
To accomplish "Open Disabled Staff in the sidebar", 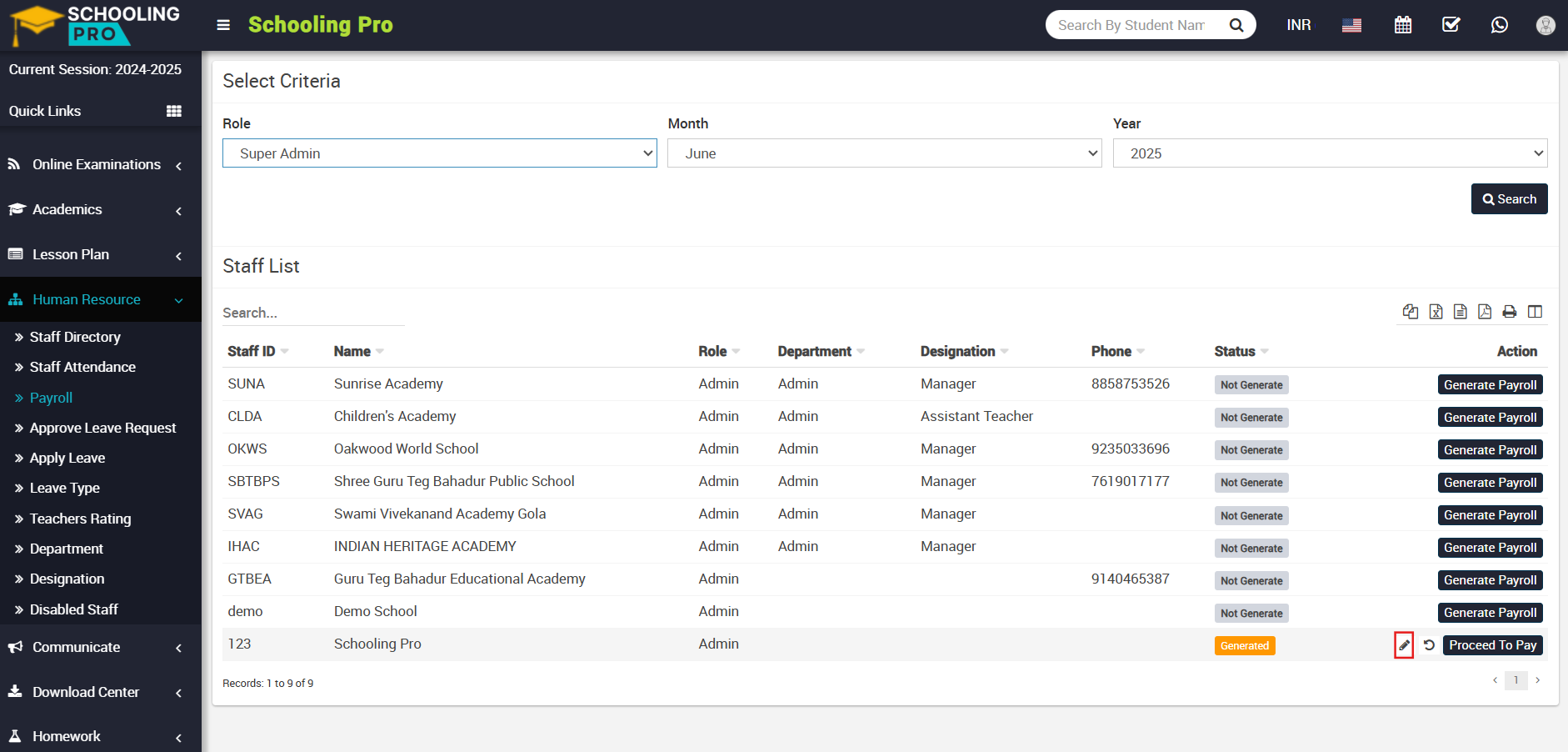I will pos(73,609).
